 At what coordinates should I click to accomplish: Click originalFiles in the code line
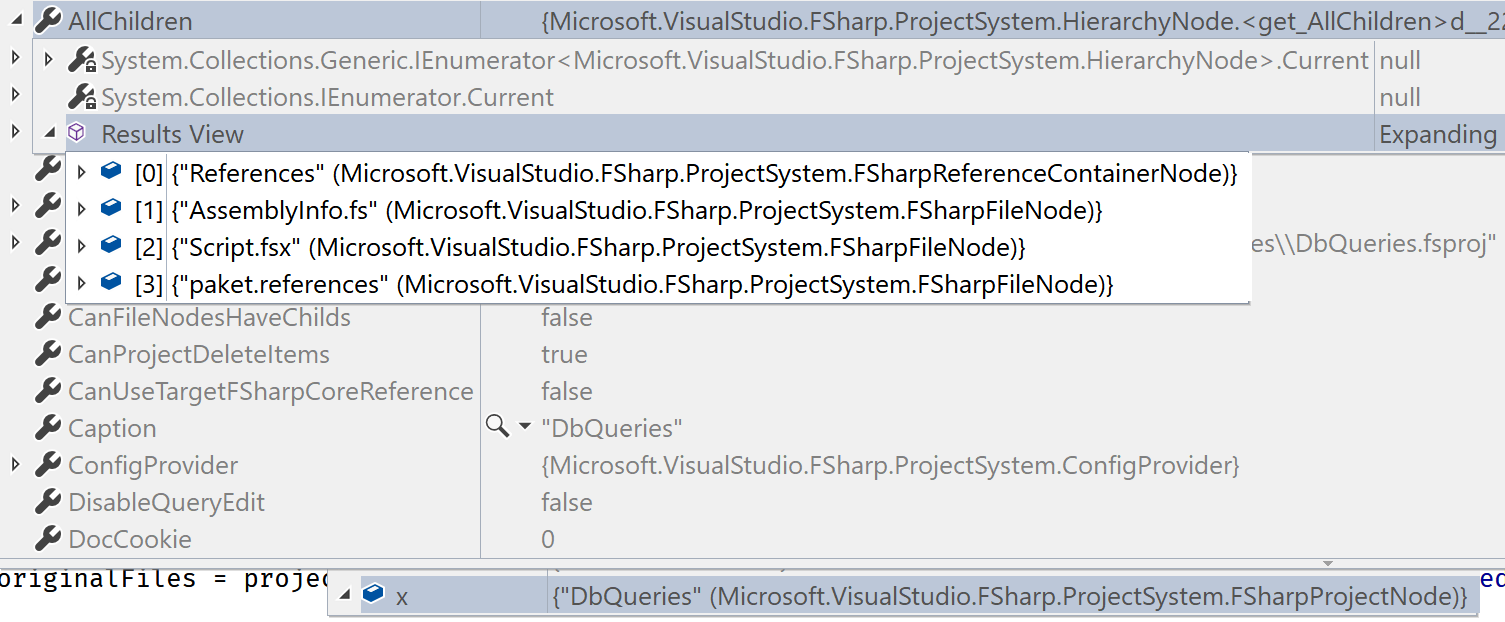pos(98,579)
